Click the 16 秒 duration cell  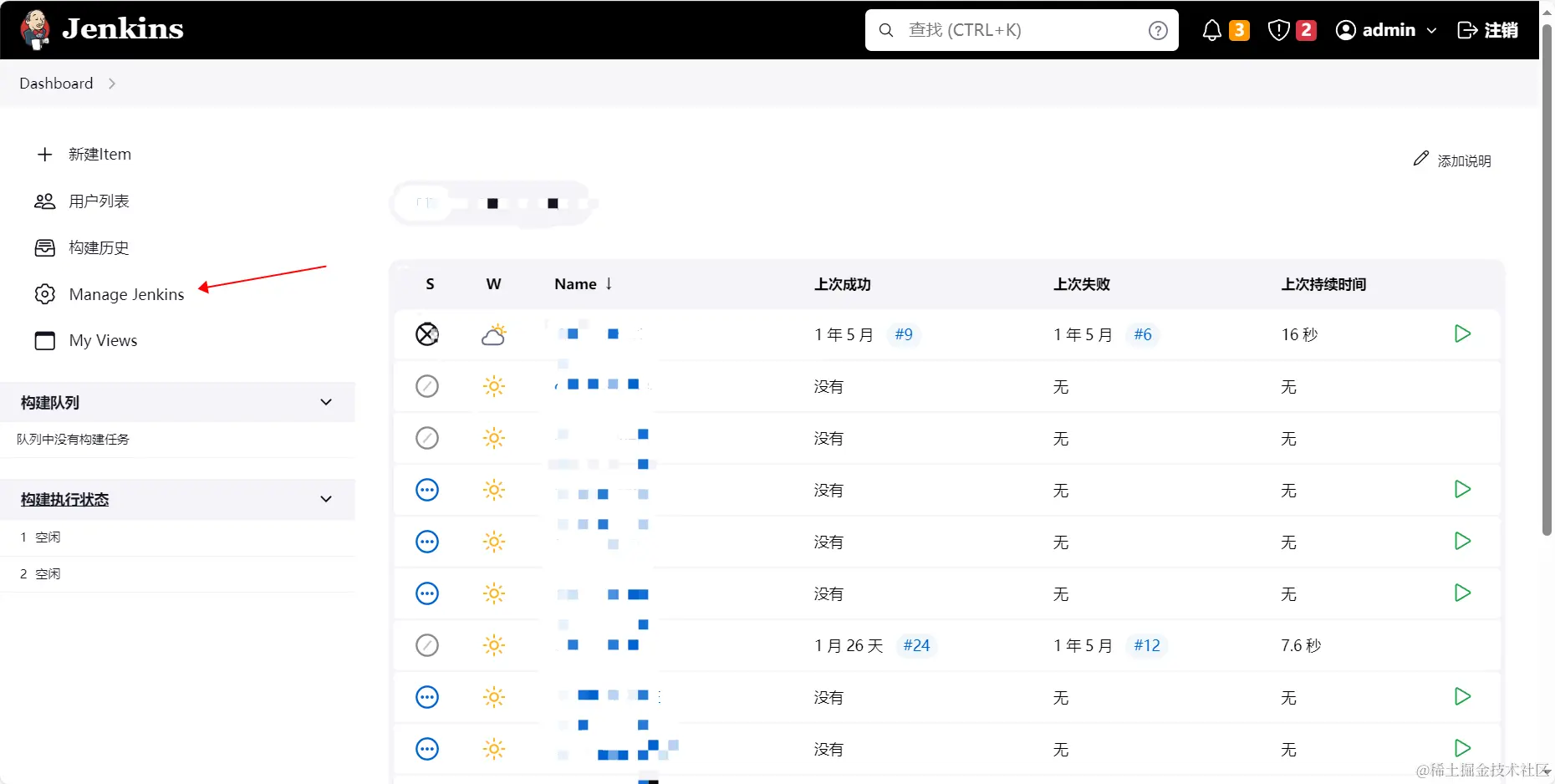coord(1299,334)
